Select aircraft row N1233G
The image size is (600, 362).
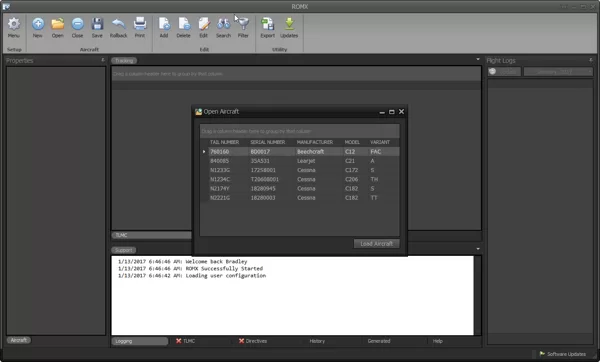coord(300,170)
